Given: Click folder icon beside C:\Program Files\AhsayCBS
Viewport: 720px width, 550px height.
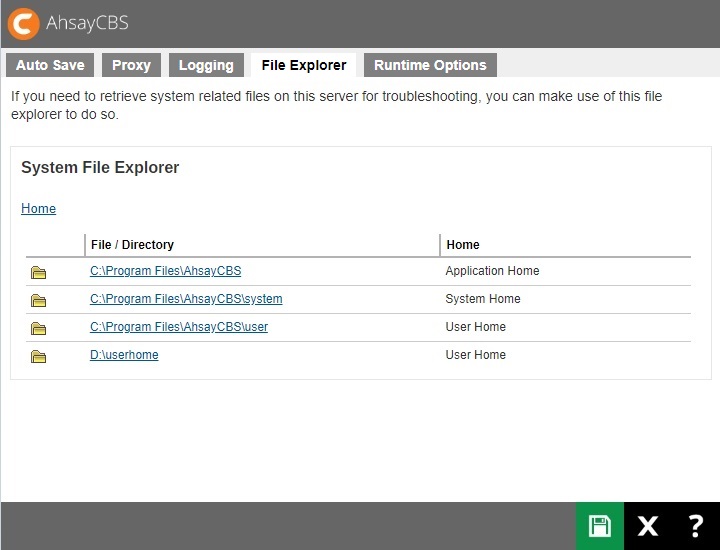Looking at the screenshot, I should click(x=39, y=272).
